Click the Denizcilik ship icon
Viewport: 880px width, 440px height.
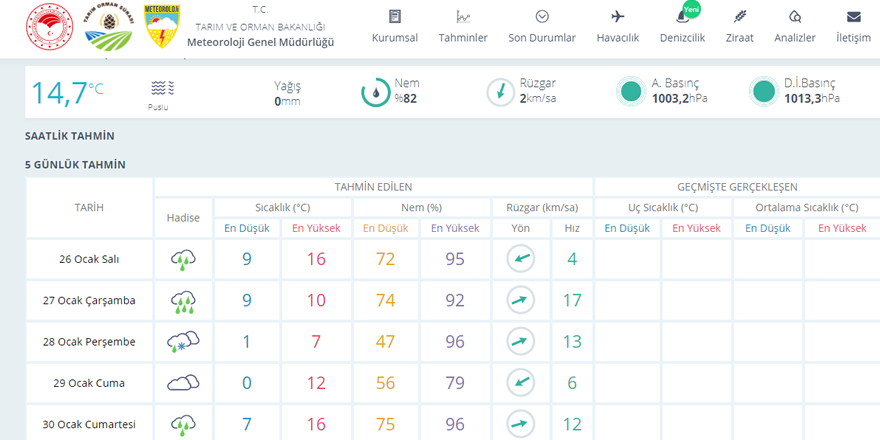[x=681, y=19]
